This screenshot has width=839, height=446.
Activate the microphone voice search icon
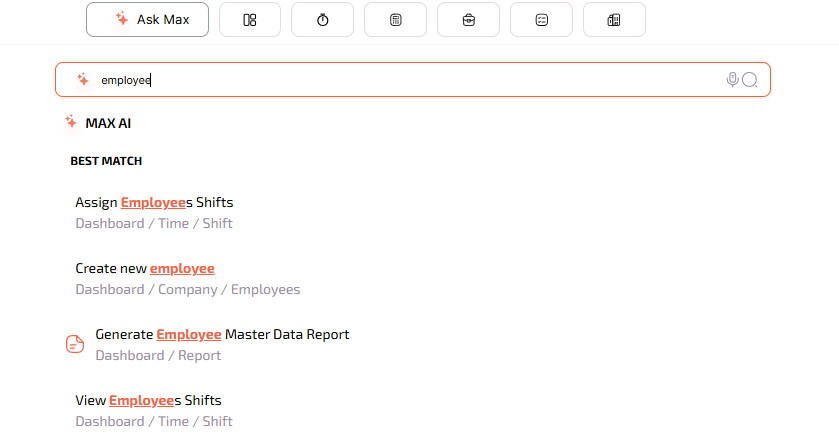pos(732,80)
